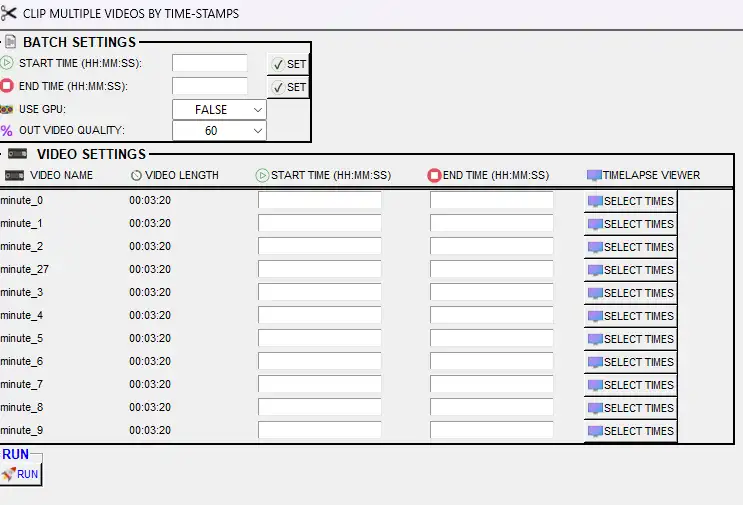Focus the batch START TIME input field
The height and width of the screenshot is (505, 743).
tap(210, 63)
